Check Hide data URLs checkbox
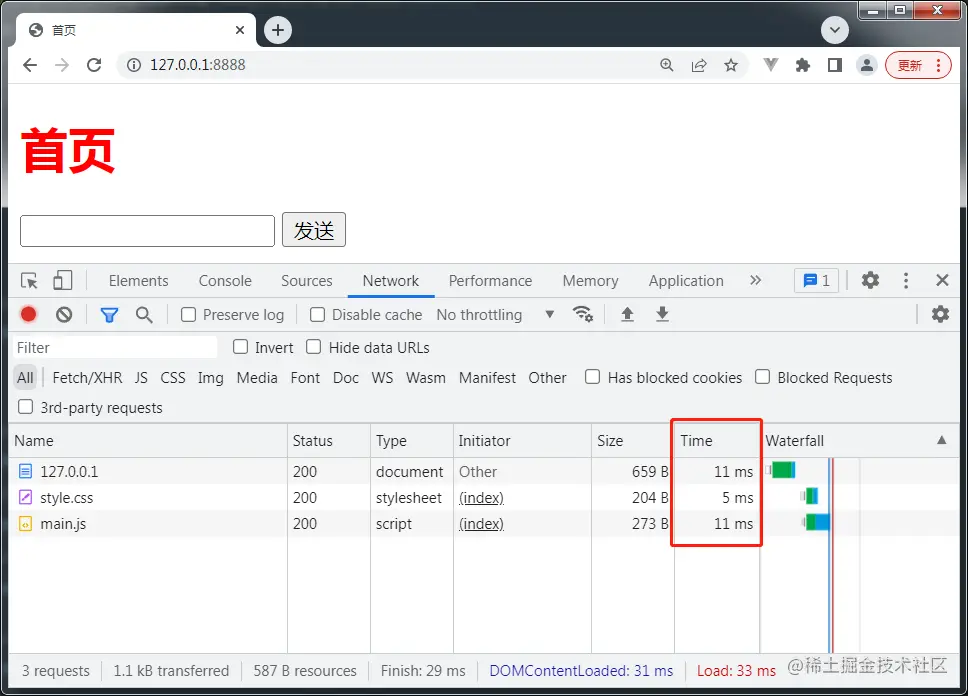 click(x=314, y=347)
